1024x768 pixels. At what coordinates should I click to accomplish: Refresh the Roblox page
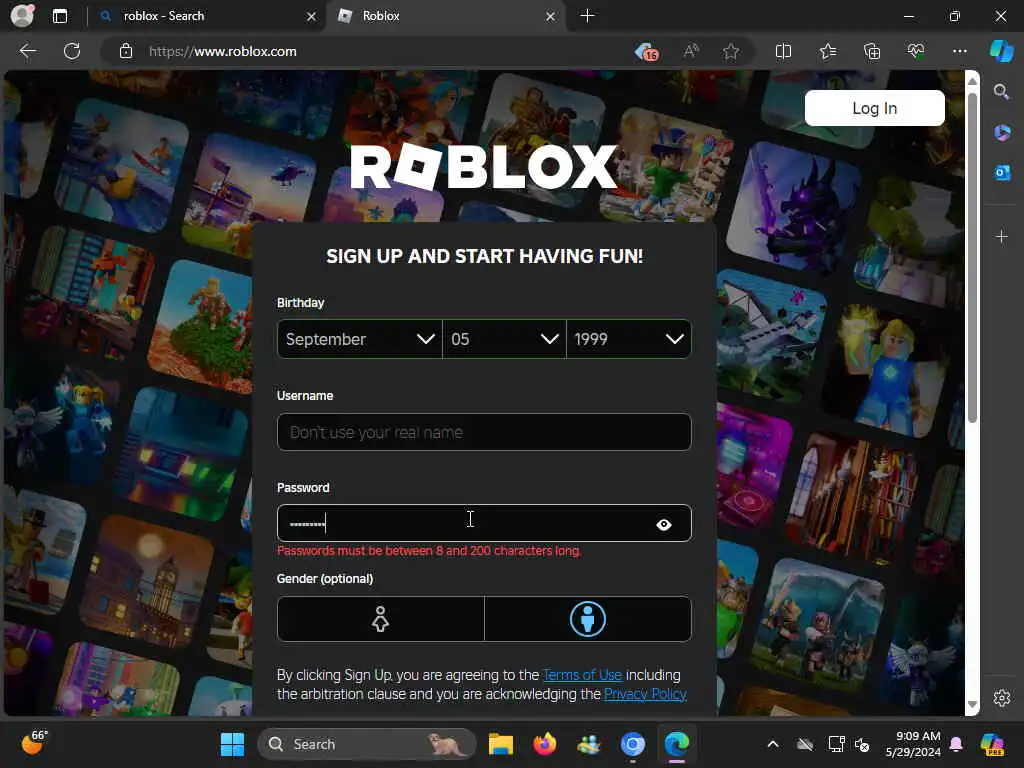72,51
